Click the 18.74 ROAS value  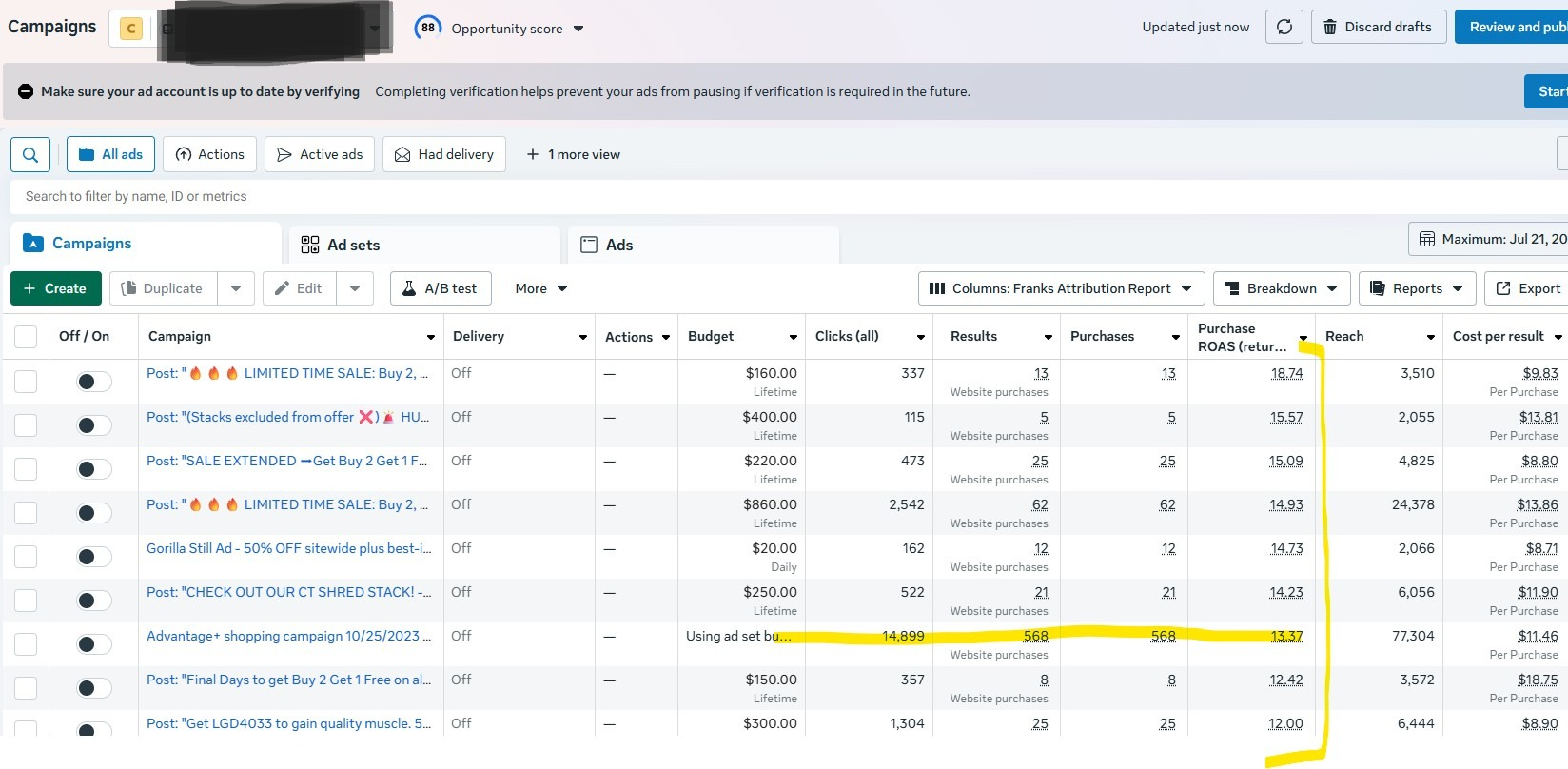point(1286,373)
